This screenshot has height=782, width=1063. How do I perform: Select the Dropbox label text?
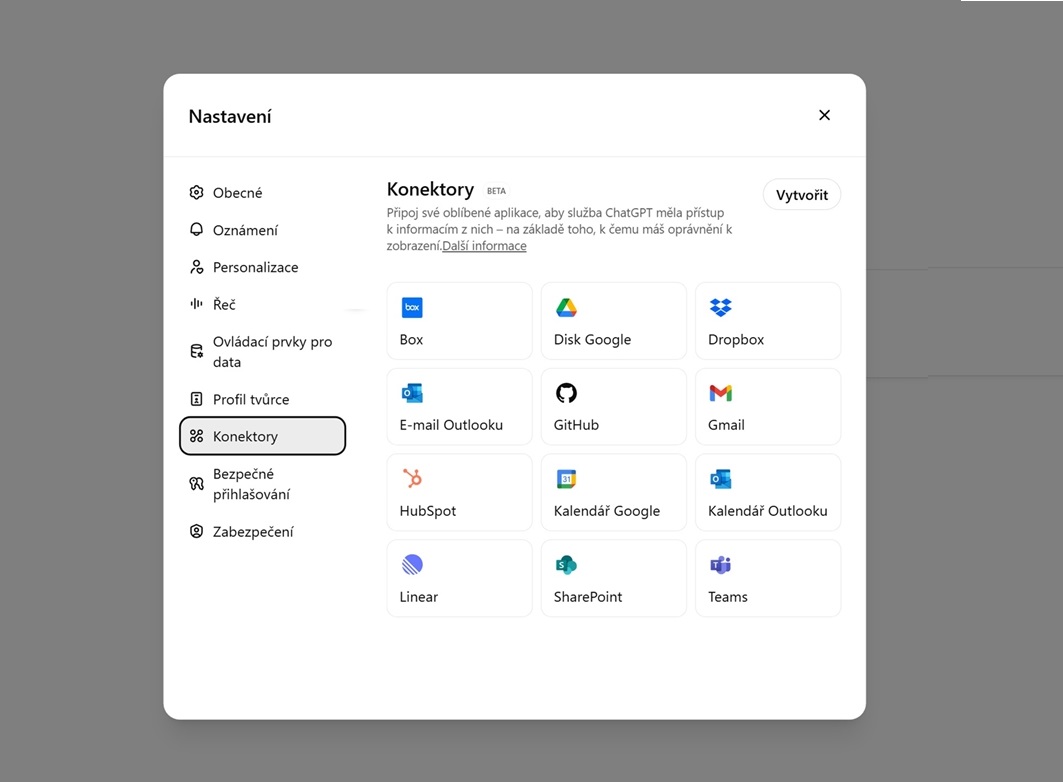pyautogui.click(x=736, y=339)
